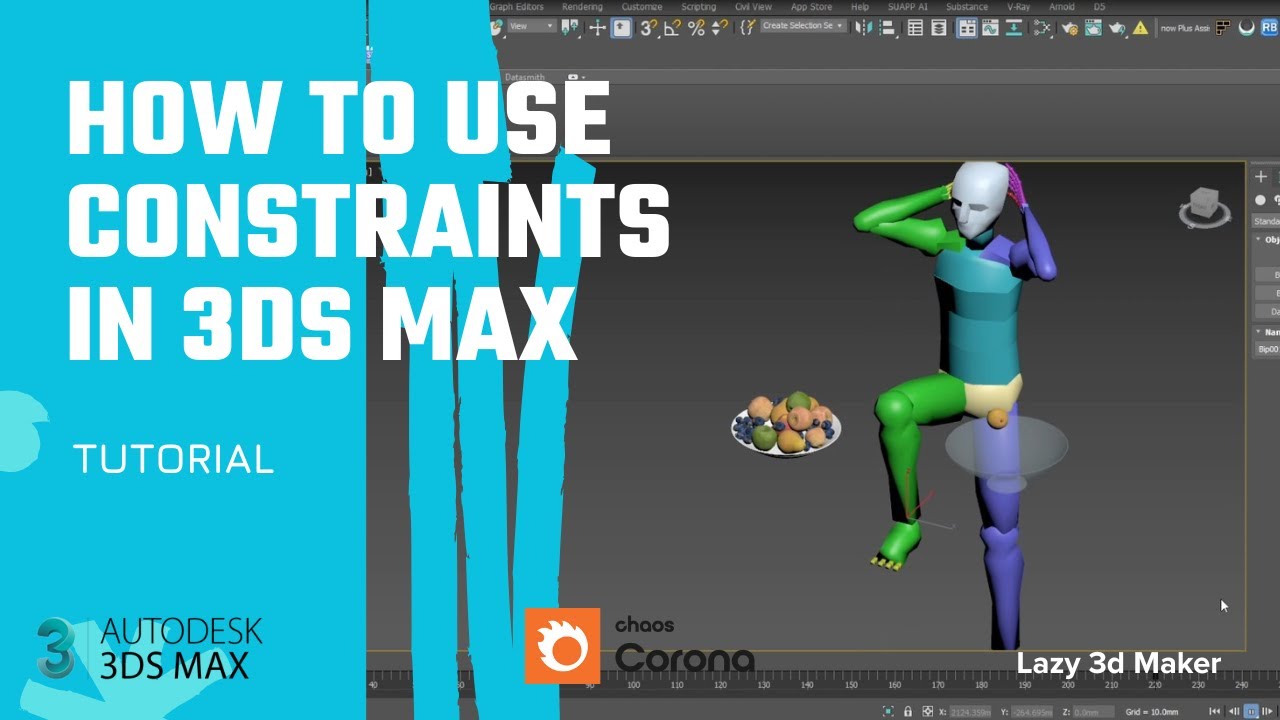Image resolution: width=1280 pixels, height=720 pixels.
Task: Open the Customize menu
Action: [x=642, y=7]
